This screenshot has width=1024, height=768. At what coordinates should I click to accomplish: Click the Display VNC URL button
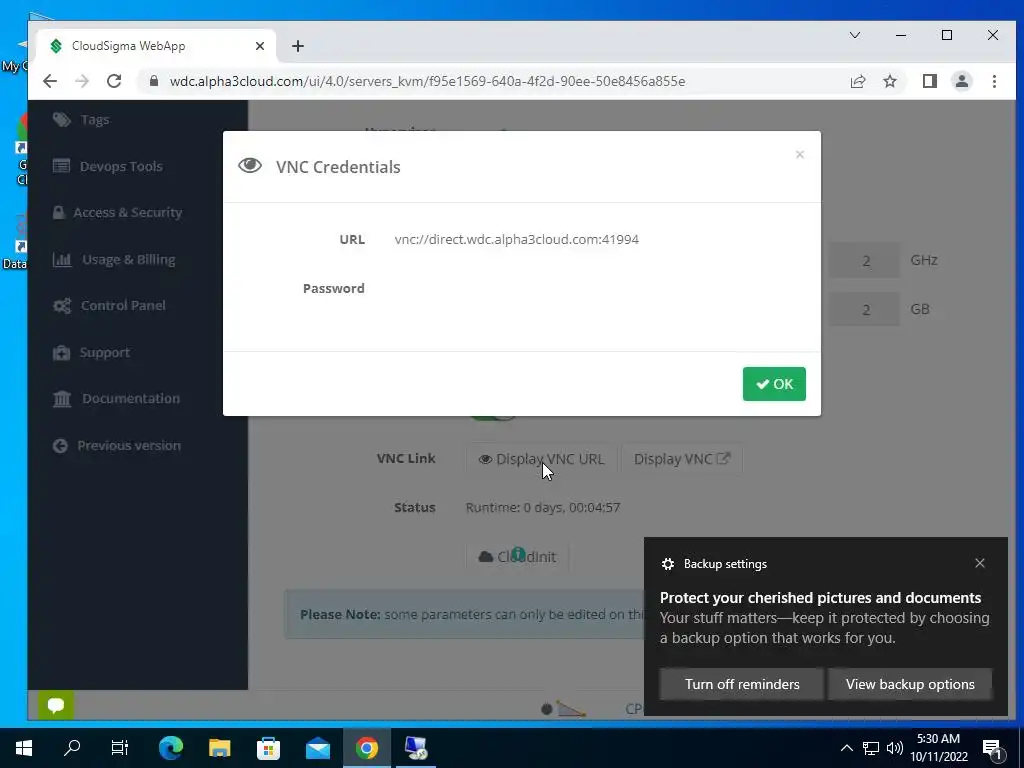click(541, 459)
